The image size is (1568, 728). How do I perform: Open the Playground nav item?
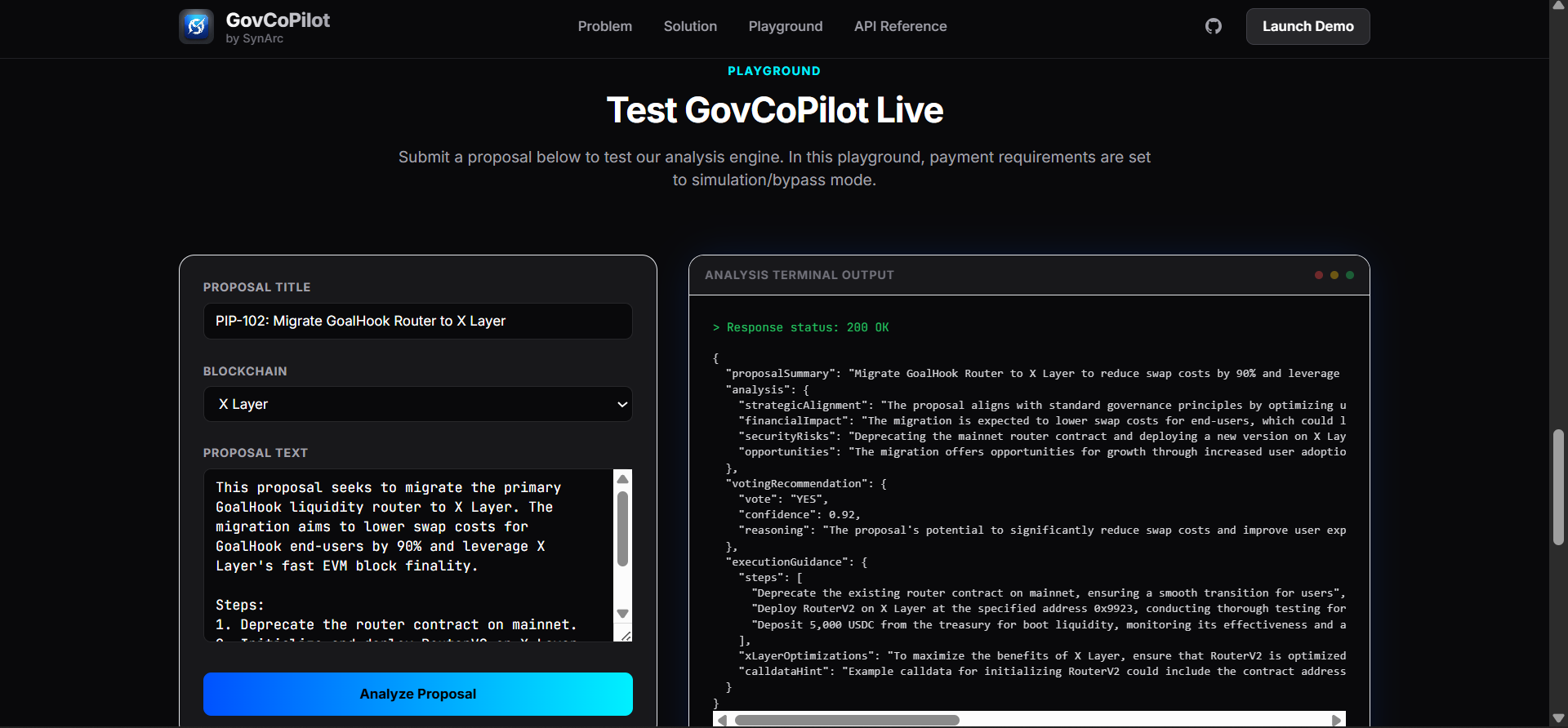pyautogui.click(x=786, y=26)
